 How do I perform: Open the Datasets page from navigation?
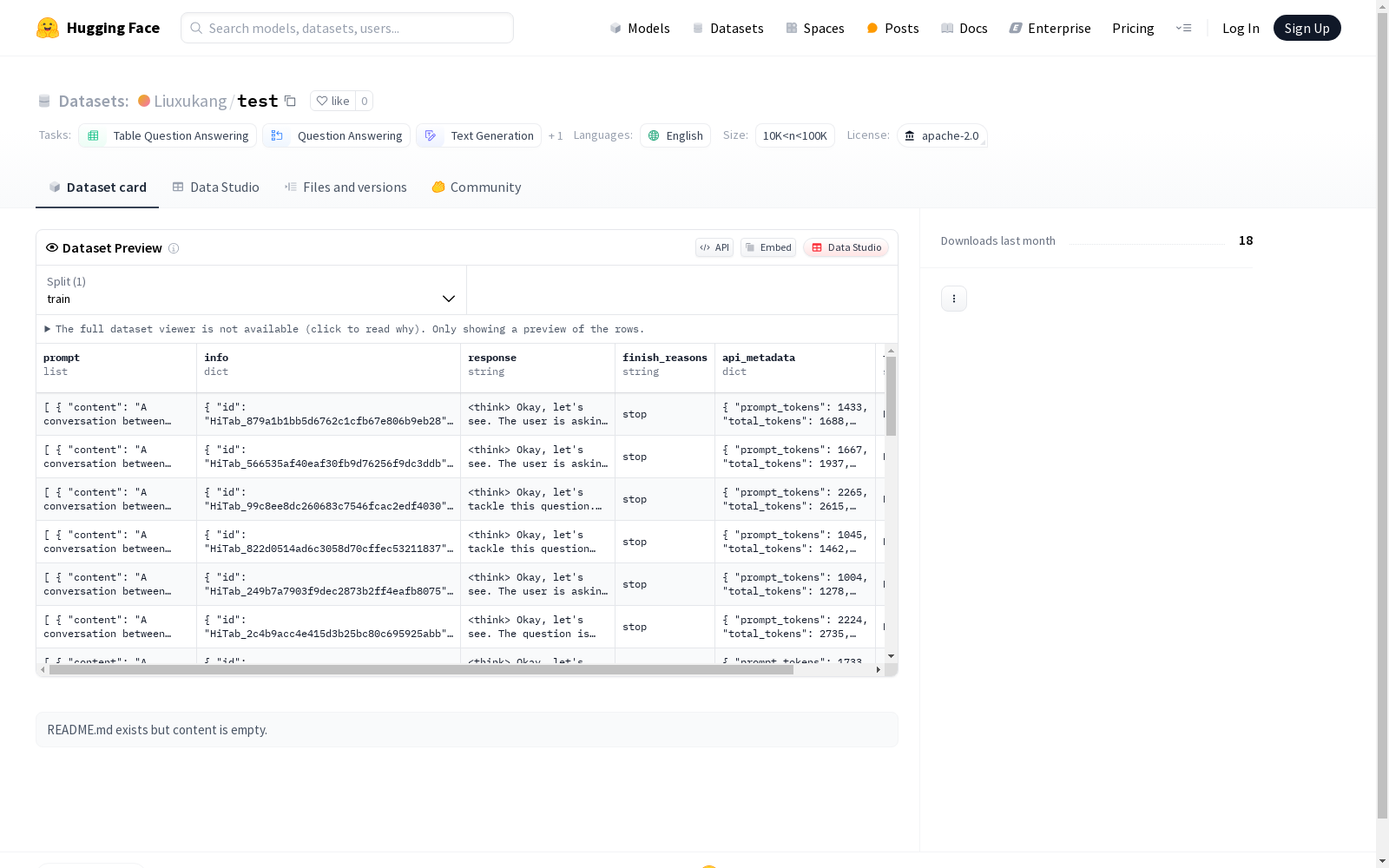coord(727,28)
